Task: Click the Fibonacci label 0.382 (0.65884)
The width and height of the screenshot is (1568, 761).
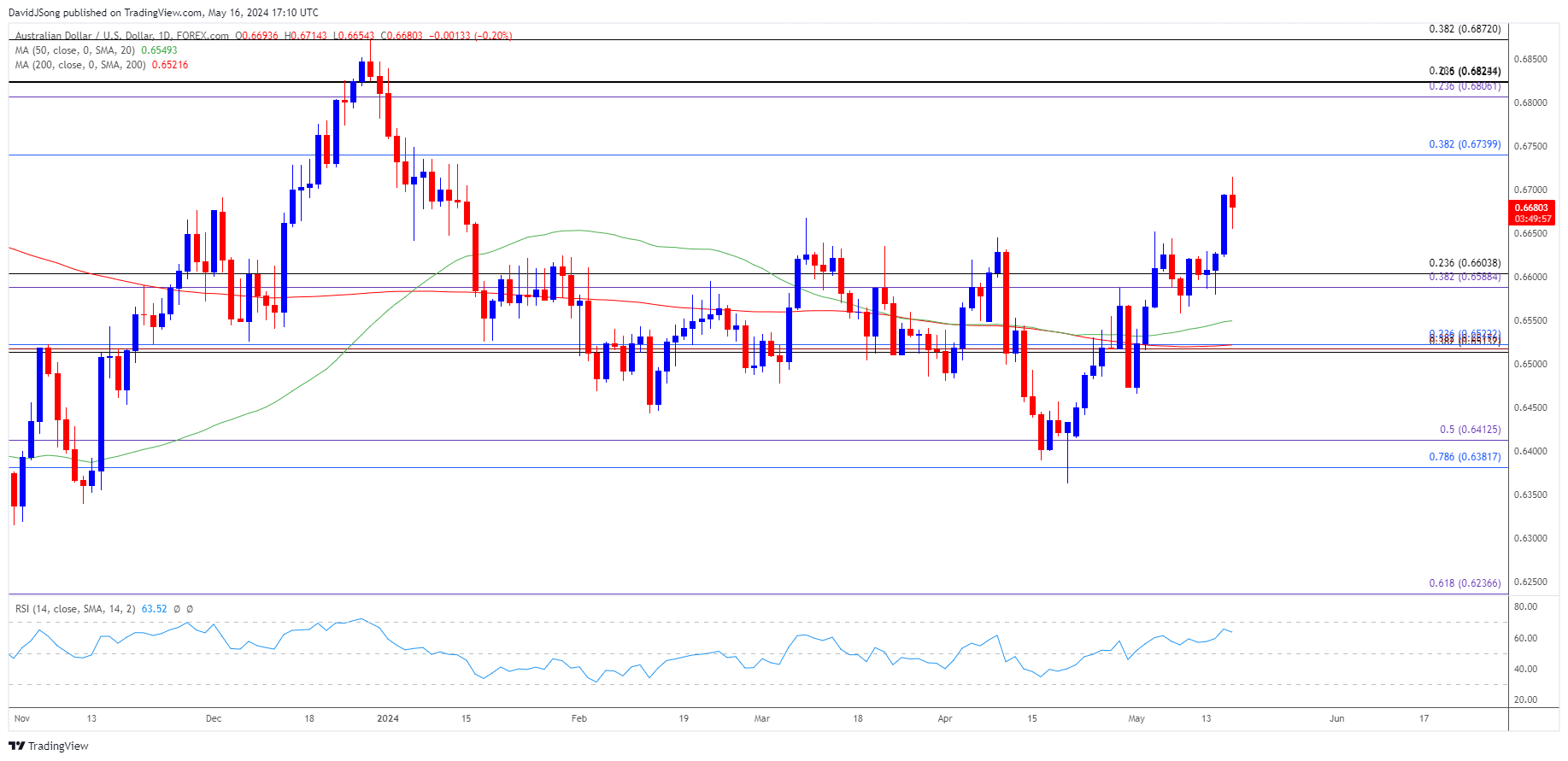Action: (x=1465, y=277)
